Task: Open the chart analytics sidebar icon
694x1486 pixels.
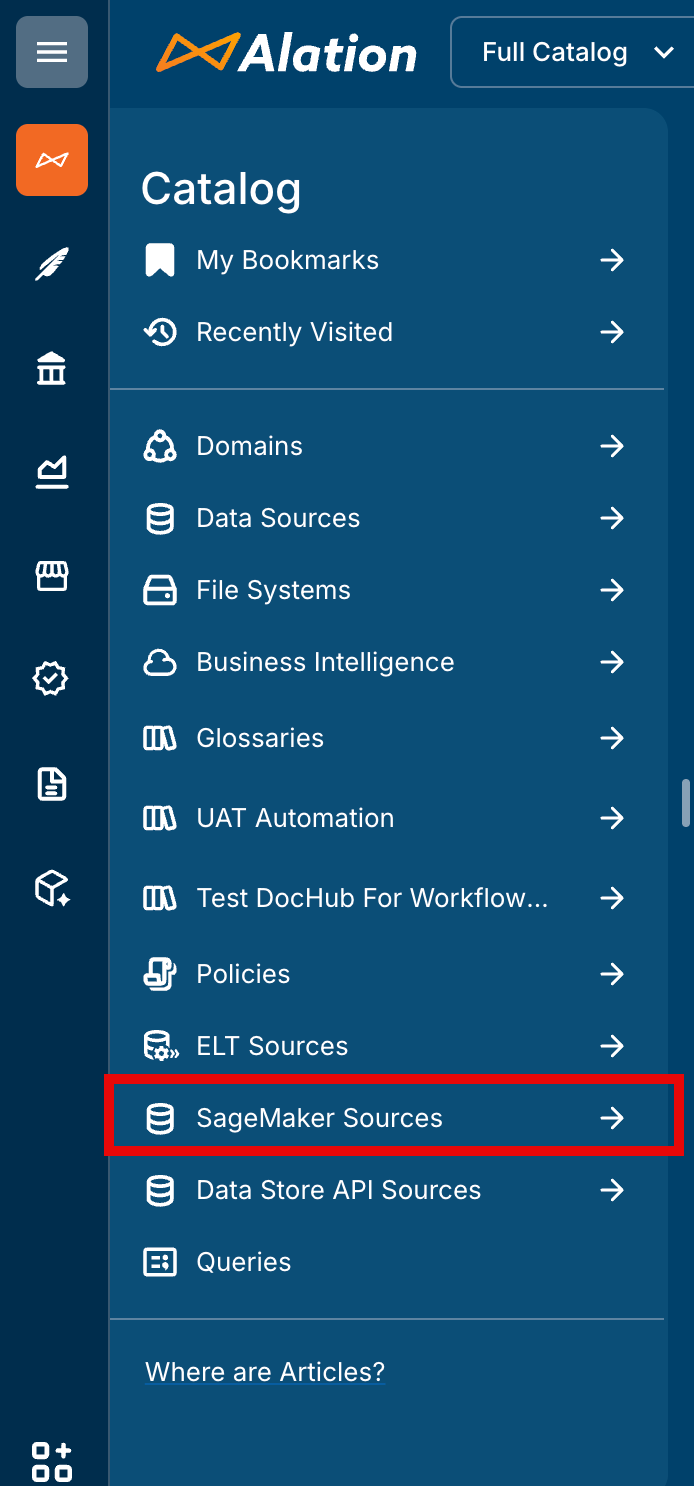Action: pyautogui.click(x=52, y=472)
